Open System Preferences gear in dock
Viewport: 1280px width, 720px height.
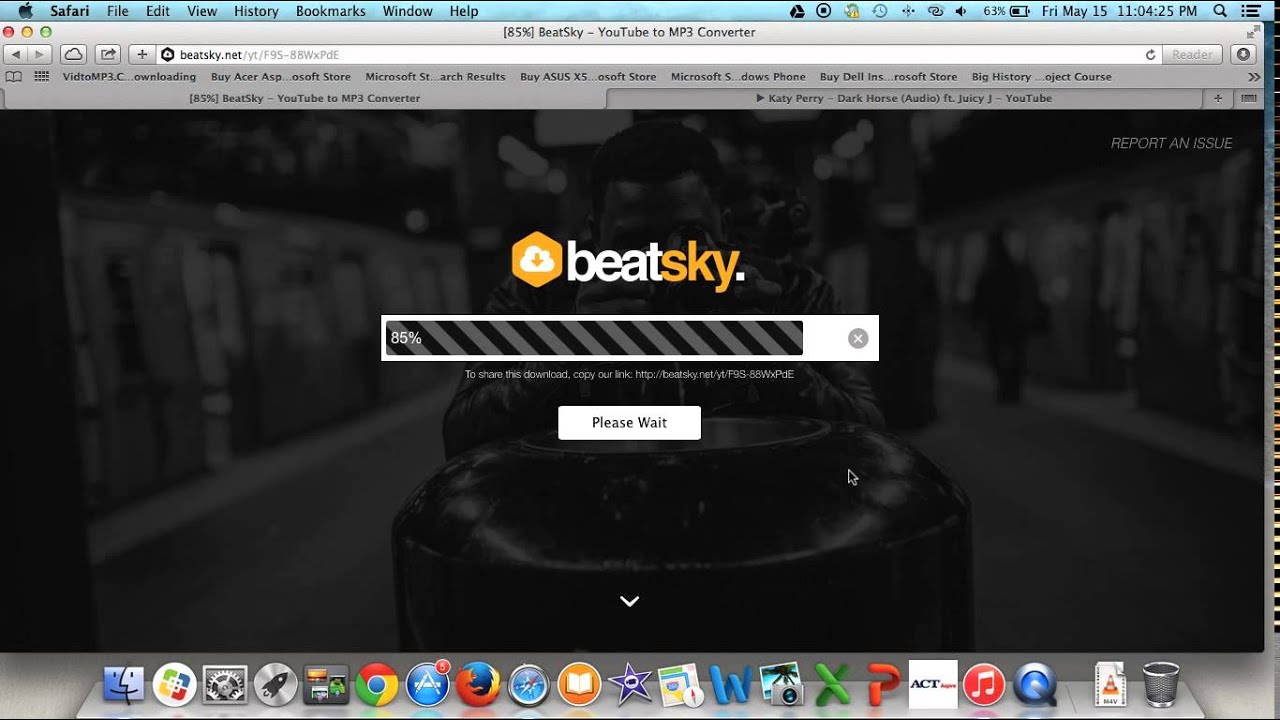point(225,685)
